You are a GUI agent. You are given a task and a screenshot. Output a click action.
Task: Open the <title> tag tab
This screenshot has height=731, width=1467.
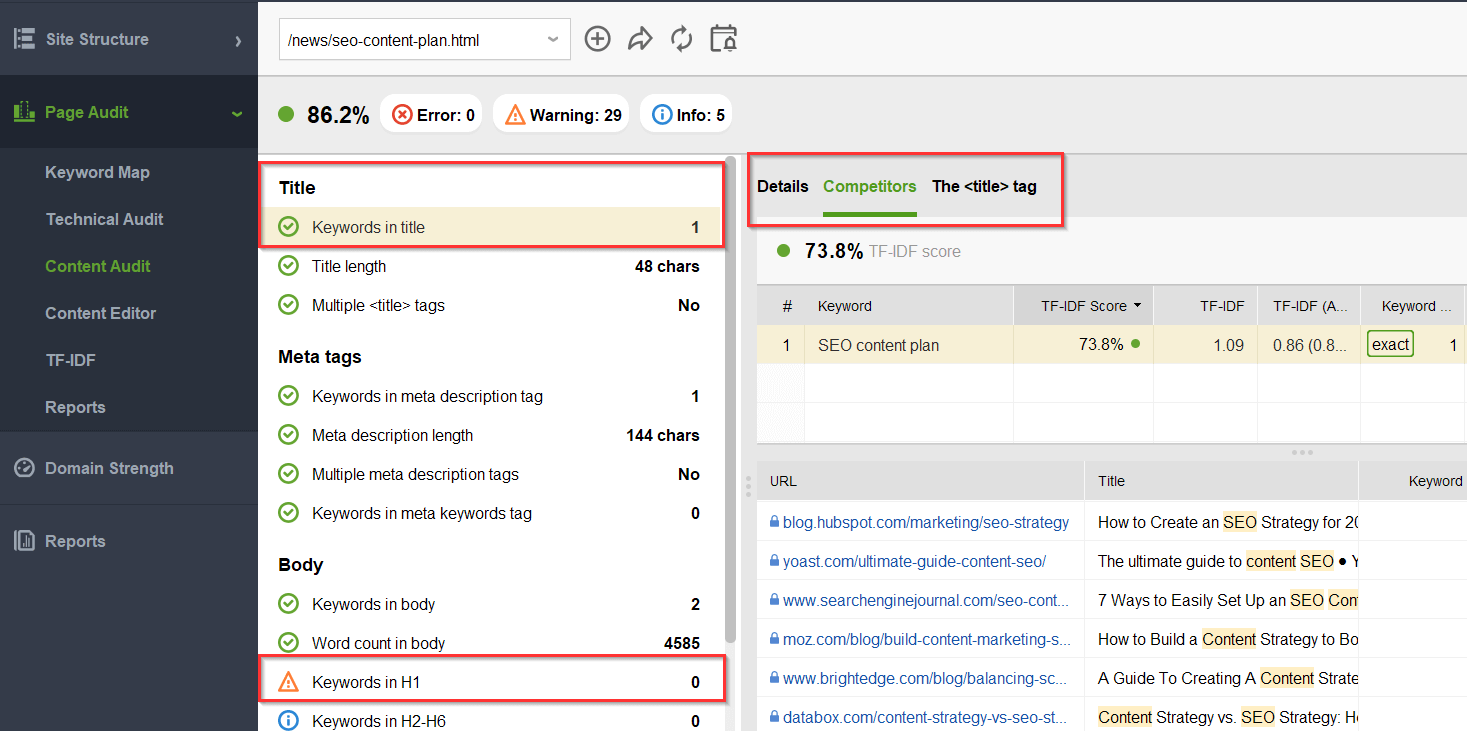[x=984, y=186]
